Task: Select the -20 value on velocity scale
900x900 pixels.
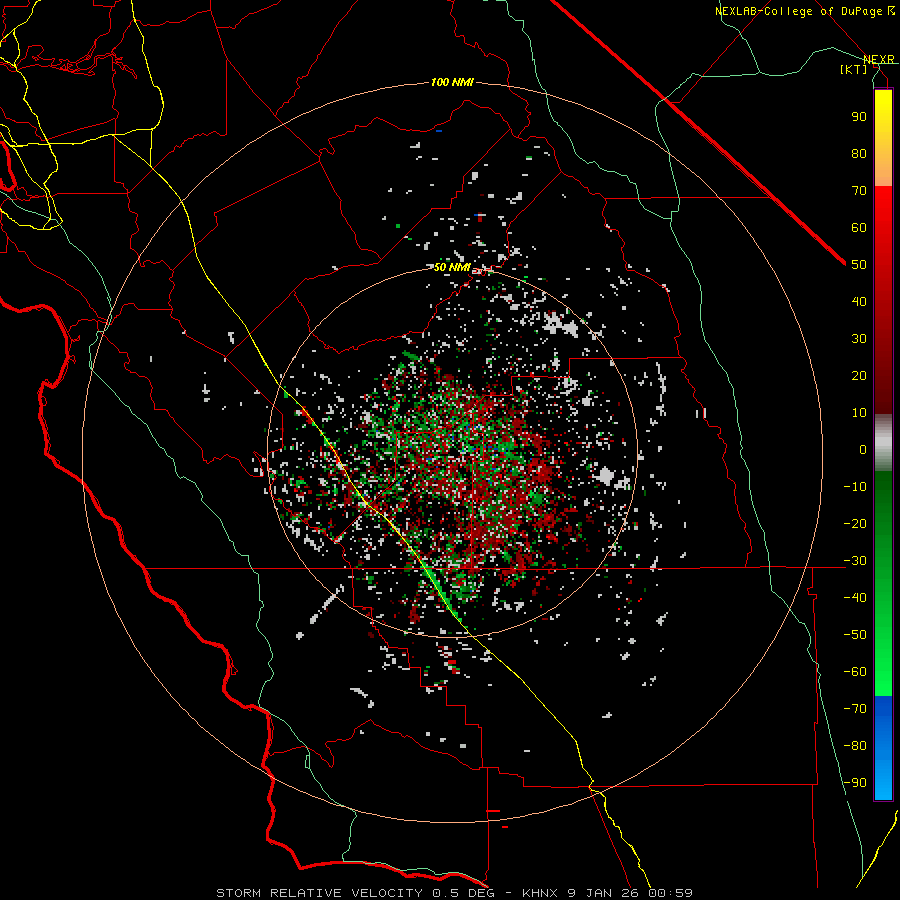Action: (x=855, y=524)
